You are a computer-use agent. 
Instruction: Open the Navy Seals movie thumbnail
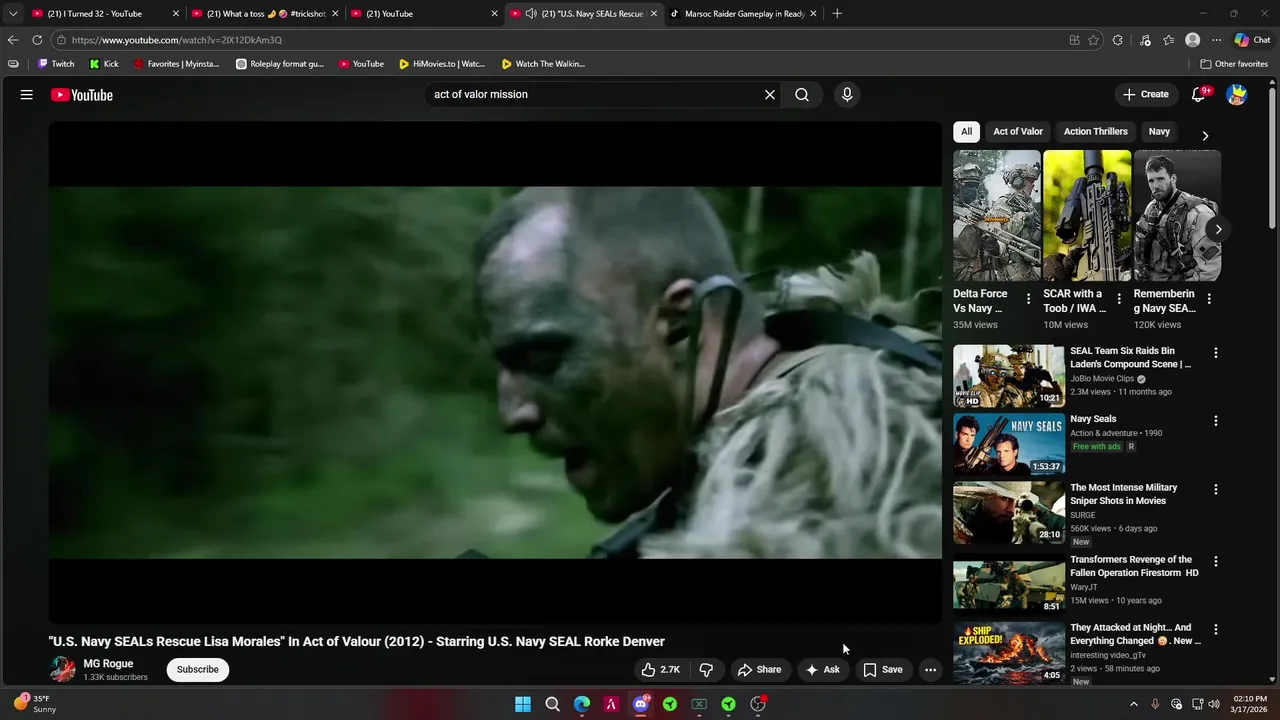tap(1008, 444)
